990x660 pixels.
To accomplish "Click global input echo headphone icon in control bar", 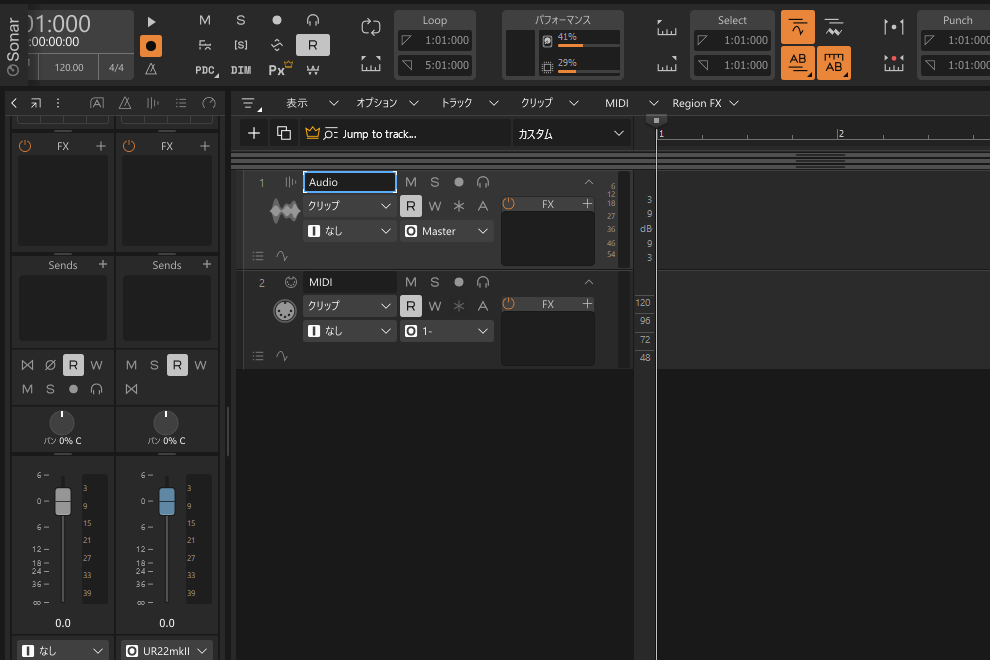I will [x=313, y=20].
